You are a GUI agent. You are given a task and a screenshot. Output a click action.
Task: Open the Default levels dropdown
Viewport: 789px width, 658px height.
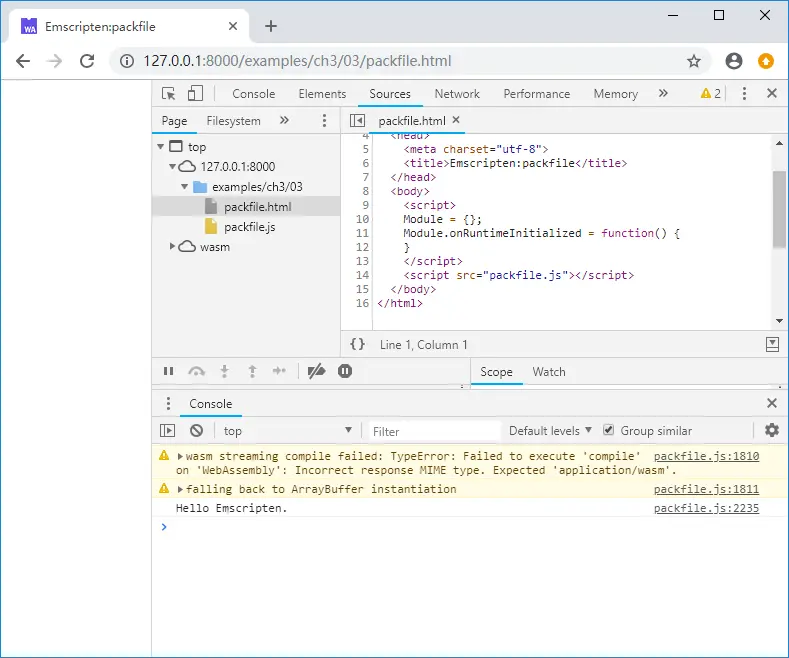pyautogui.click(x=550, y=431)
